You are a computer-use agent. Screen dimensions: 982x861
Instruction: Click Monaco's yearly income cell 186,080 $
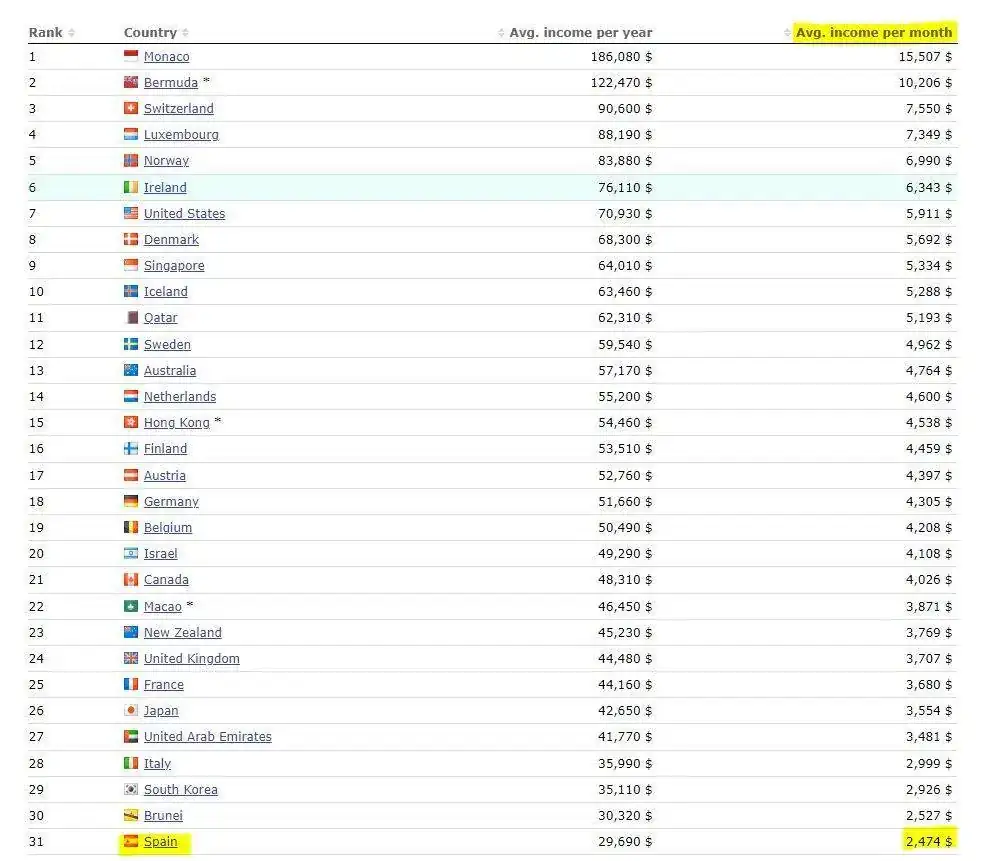pyautogui.click(x=621, y=57)
